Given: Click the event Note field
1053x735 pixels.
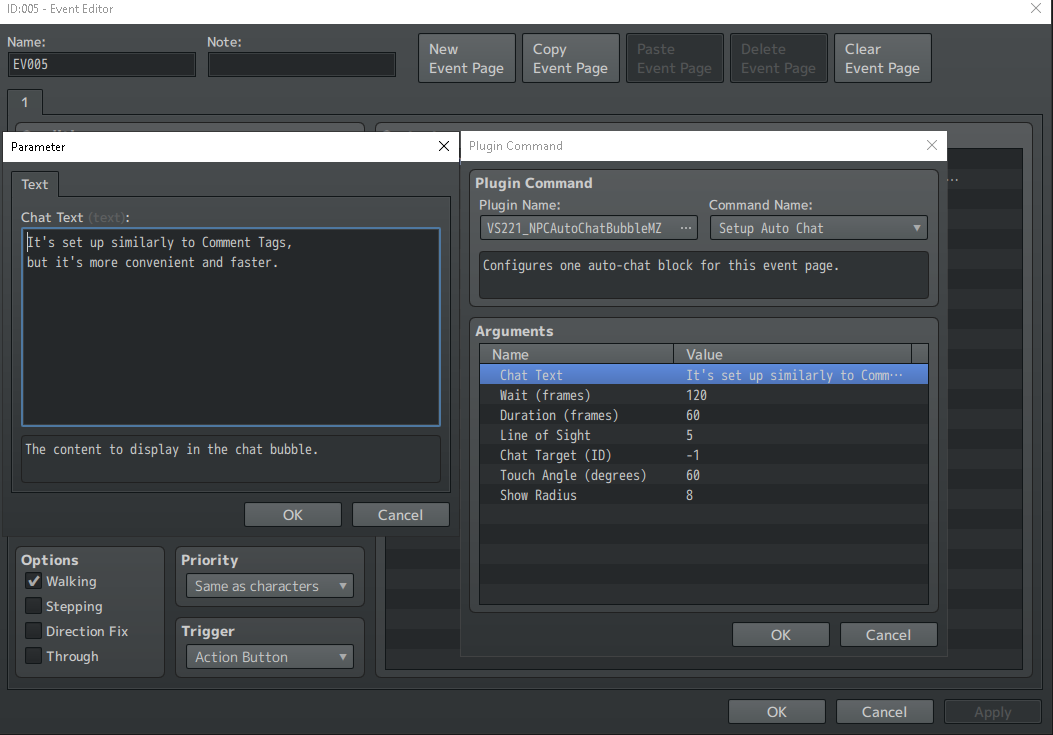Looking at the screenshot, I should pos(302,64).
